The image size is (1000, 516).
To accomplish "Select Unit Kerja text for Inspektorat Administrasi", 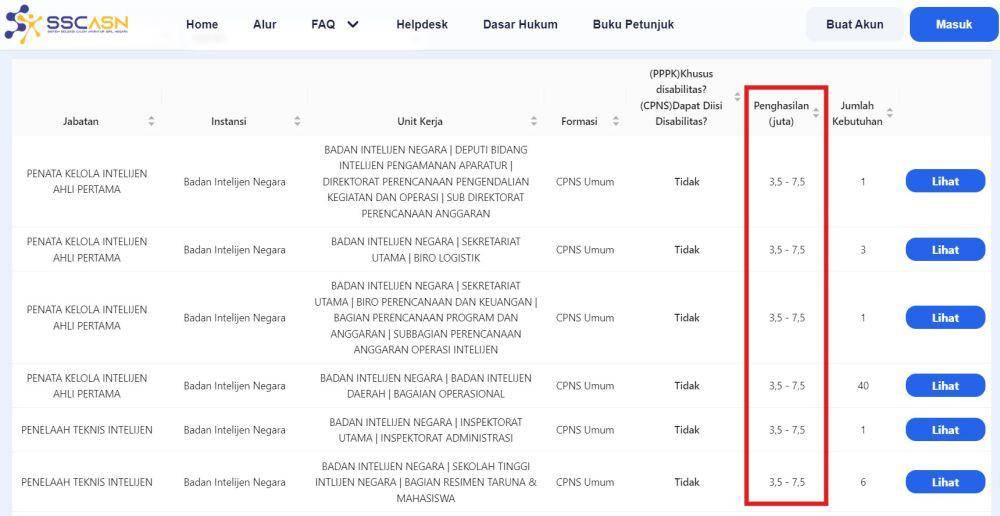I will point(425,430).
